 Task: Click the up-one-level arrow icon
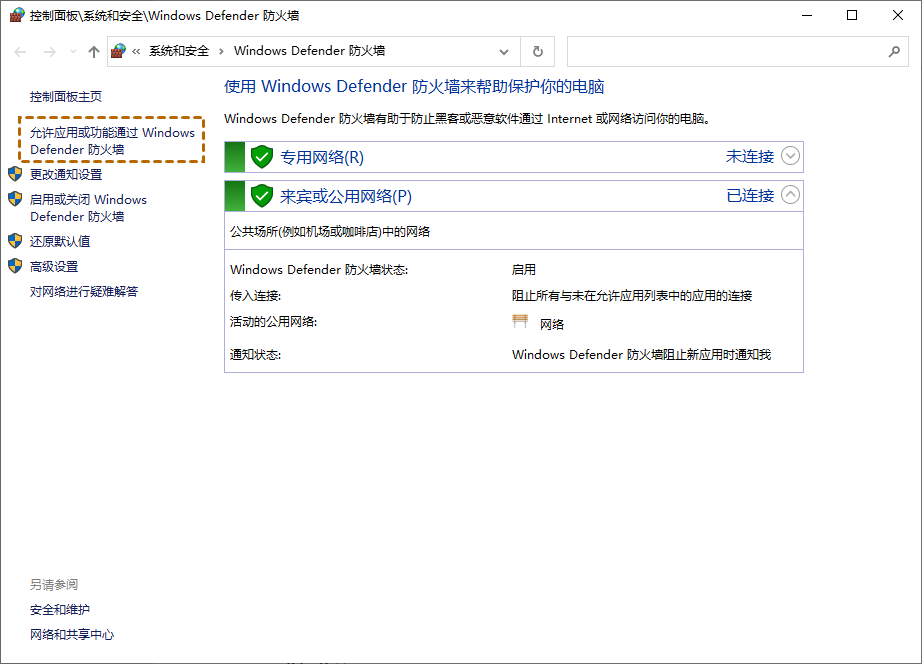pos(93,51)
